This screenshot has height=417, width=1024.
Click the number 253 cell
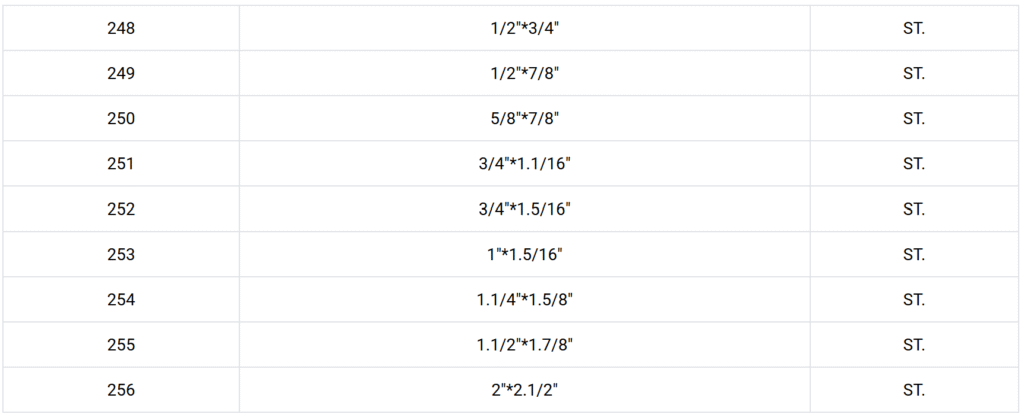pos(120,254)
